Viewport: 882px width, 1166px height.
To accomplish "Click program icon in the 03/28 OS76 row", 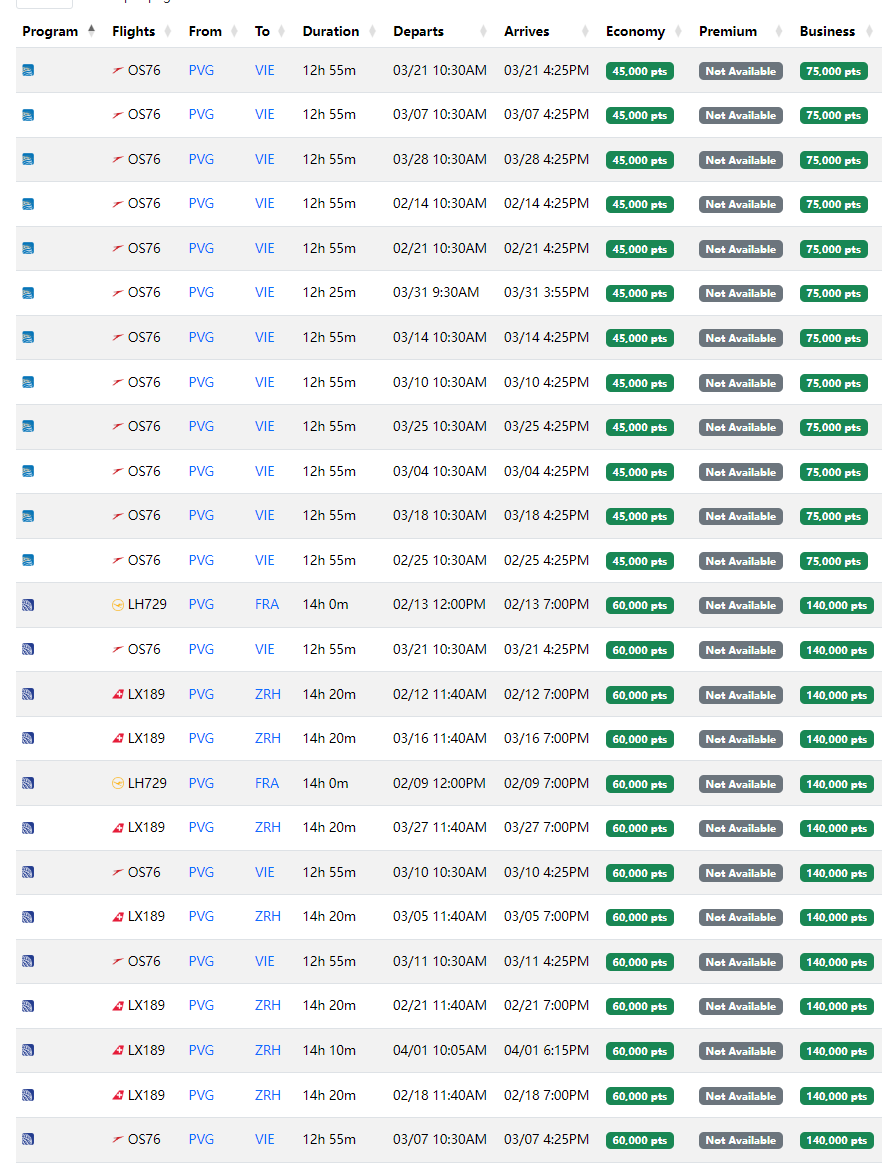I will click(28, 160).
